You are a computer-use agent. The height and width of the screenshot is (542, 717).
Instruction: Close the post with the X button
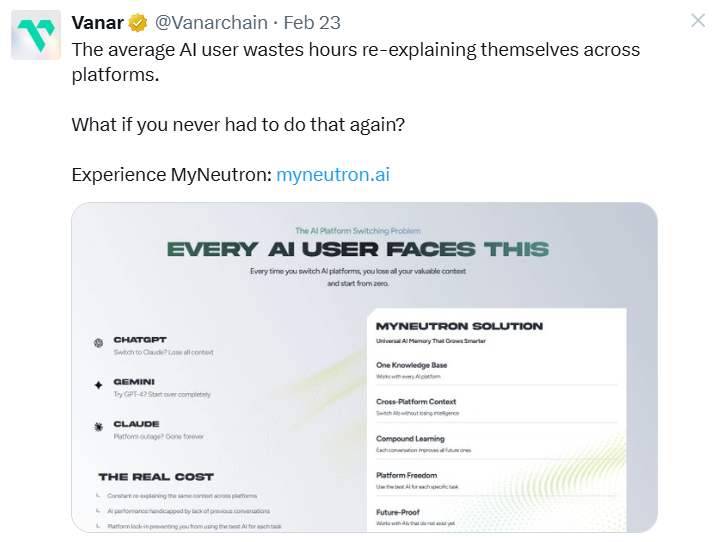click(698, 21)
